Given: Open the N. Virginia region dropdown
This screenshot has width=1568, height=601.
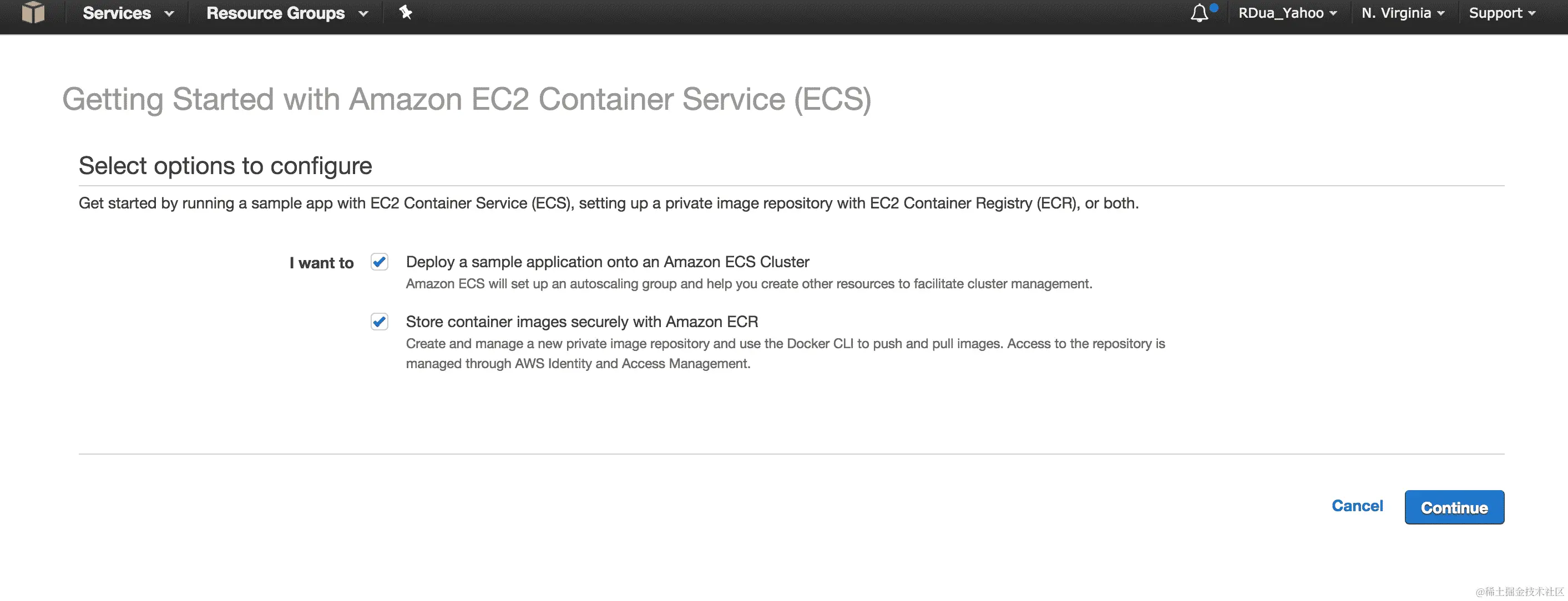Looking at the screenshot, I should tap(1402, 13).
